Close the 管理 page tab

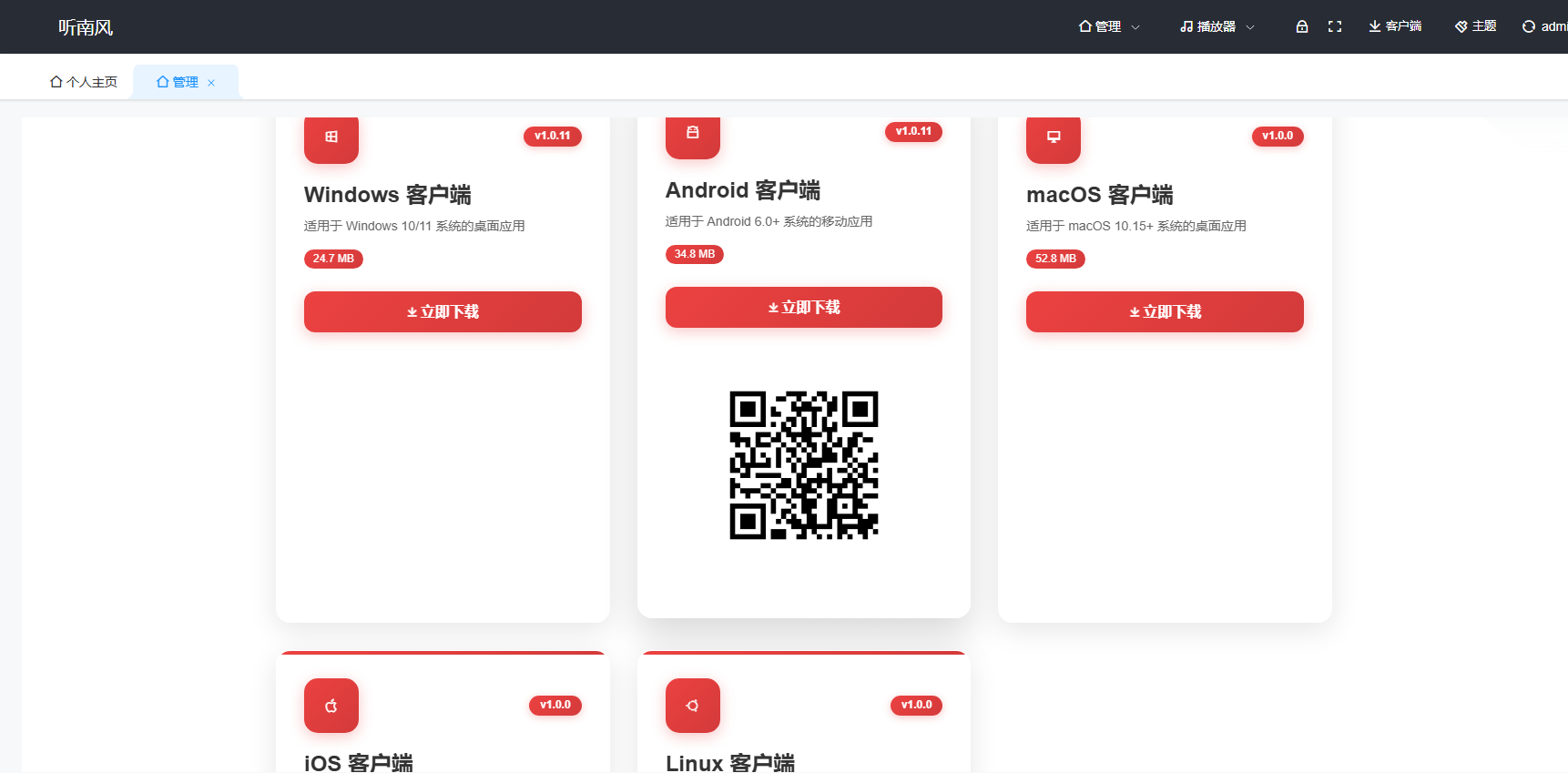pos(211,83)
